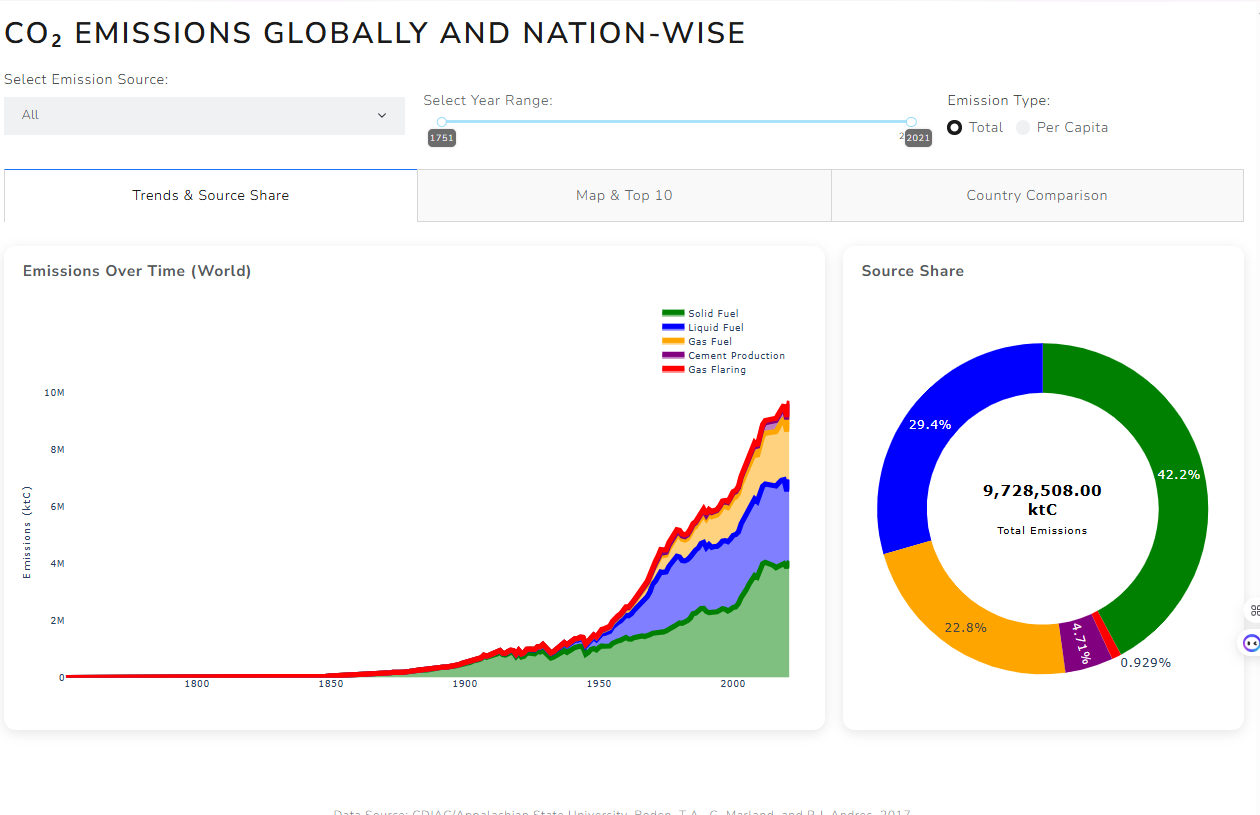Click the dropdown chevron in Emission Source selector

pyautogui.click(x=382, y=116)
